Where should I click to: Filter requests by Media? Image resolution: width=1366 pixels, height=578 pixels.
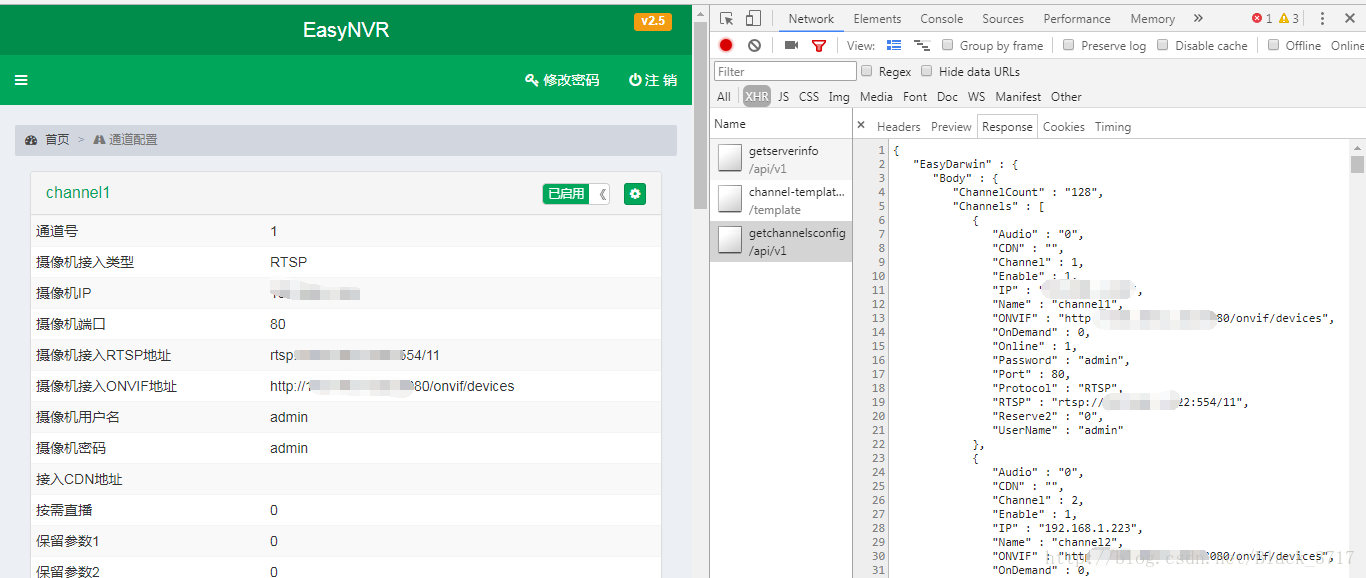coord(876,97)
